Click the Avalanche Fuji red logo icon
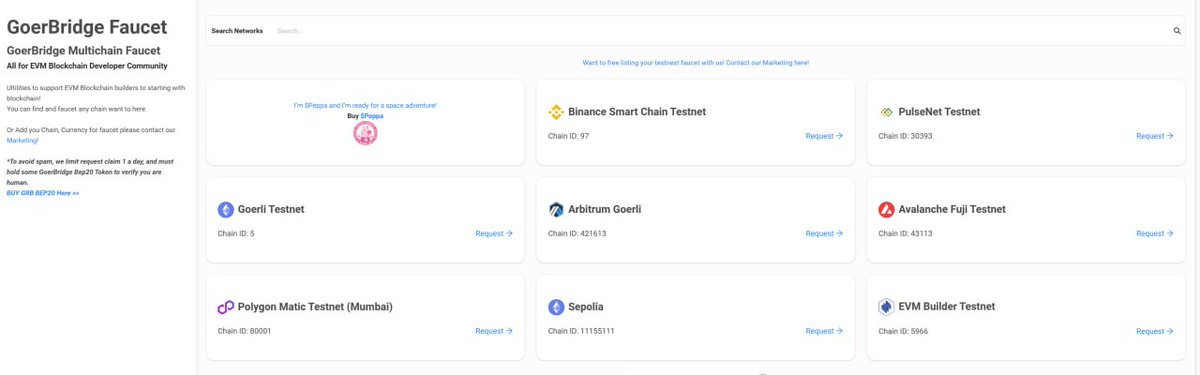The height and width of the screenshot is (375, 1200). 886,209
